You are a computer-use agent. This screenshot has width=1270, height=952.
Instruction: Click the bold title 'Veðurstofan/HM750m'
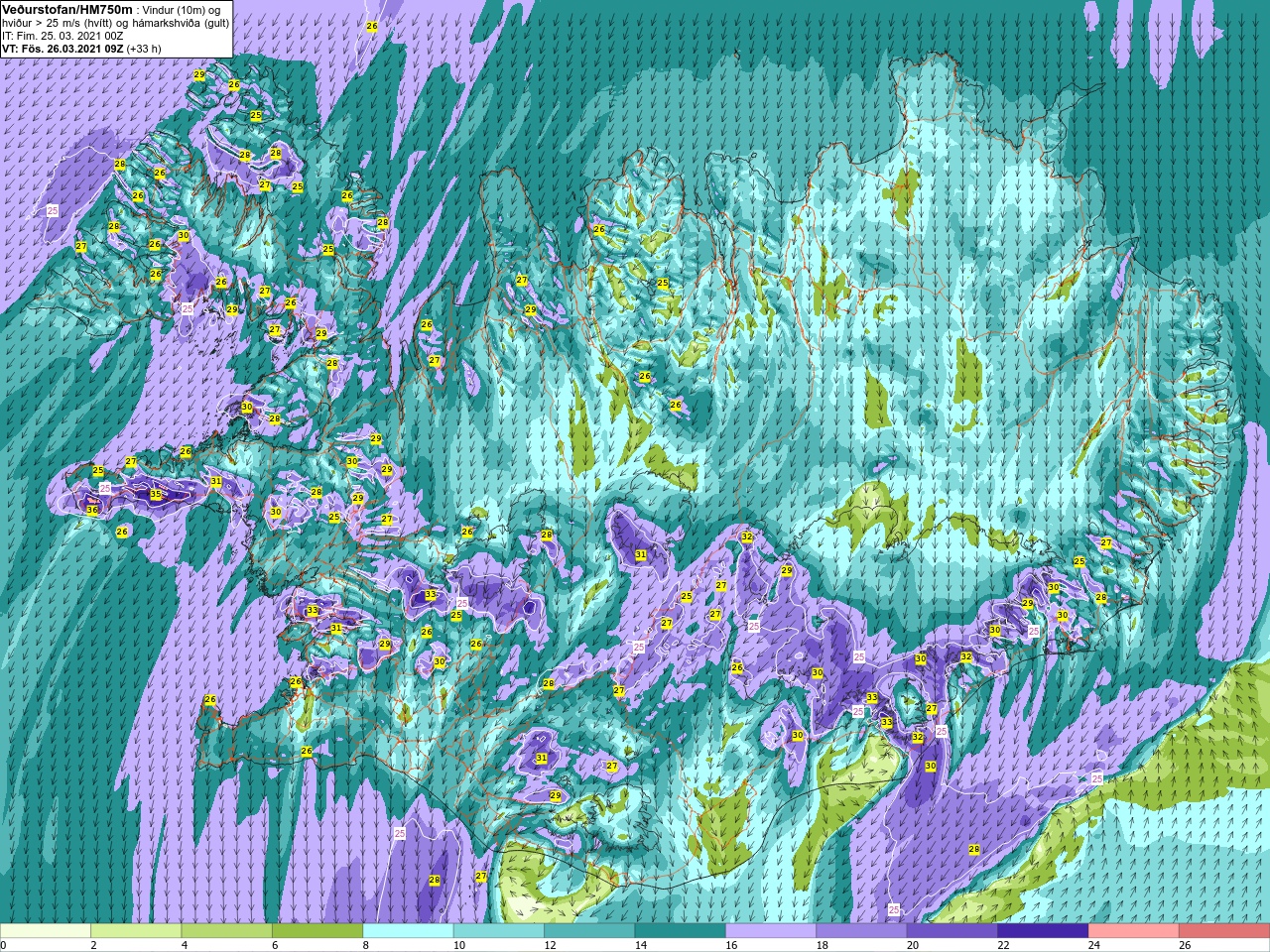67,9
